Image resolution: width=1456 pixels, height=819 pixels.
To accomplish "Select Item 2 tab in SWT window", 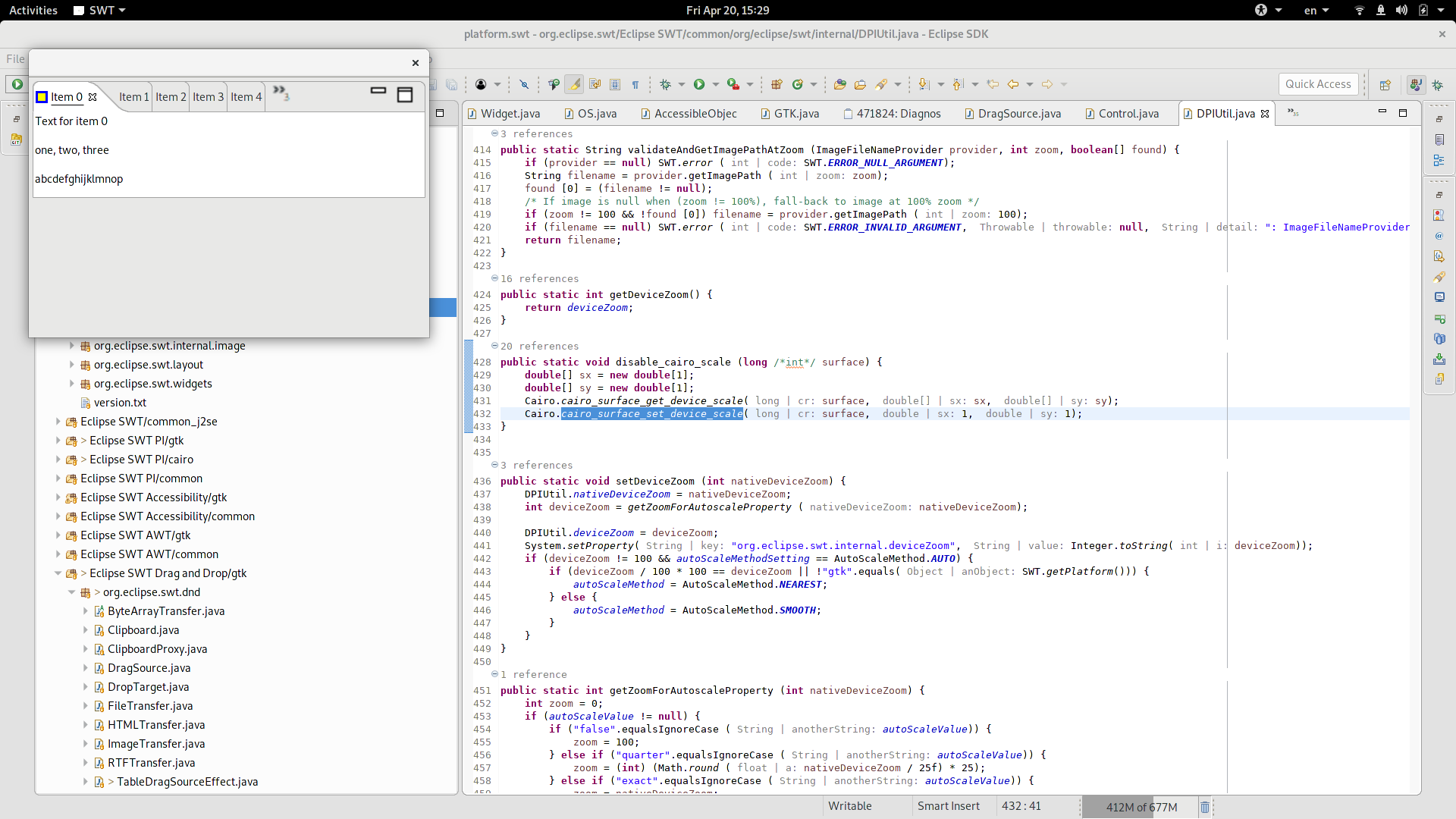I will coord(171,97).
